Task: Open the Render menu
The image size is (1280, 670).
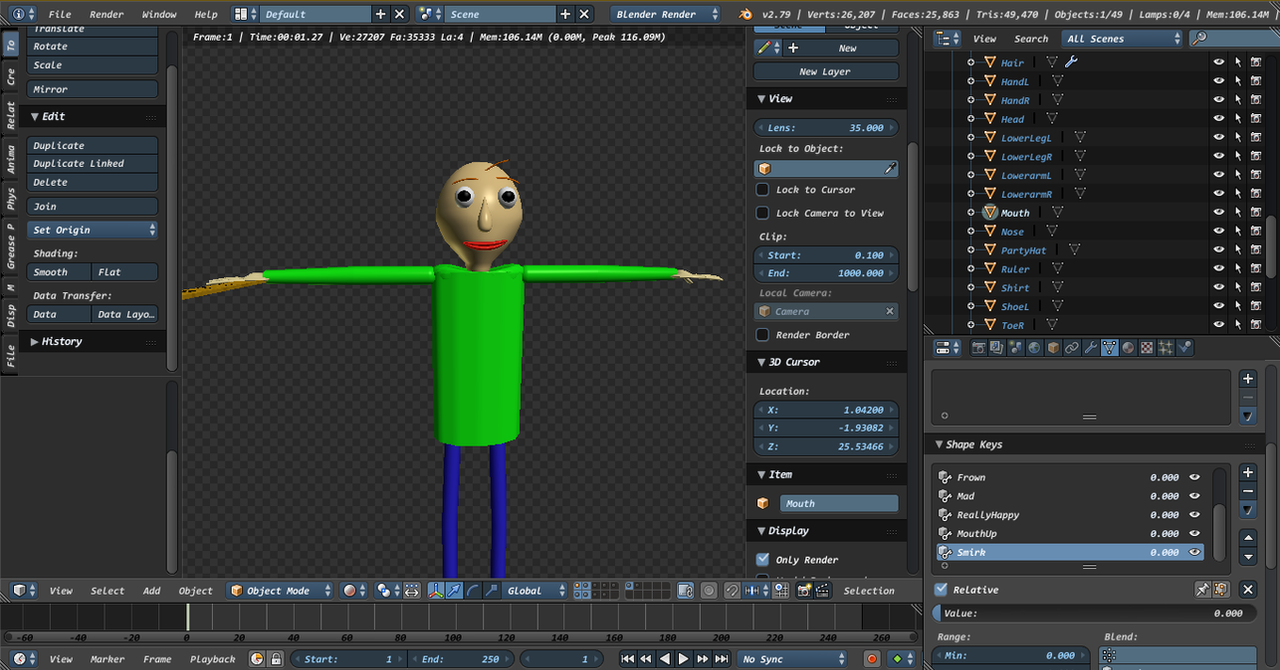Action: coord(107,15)
